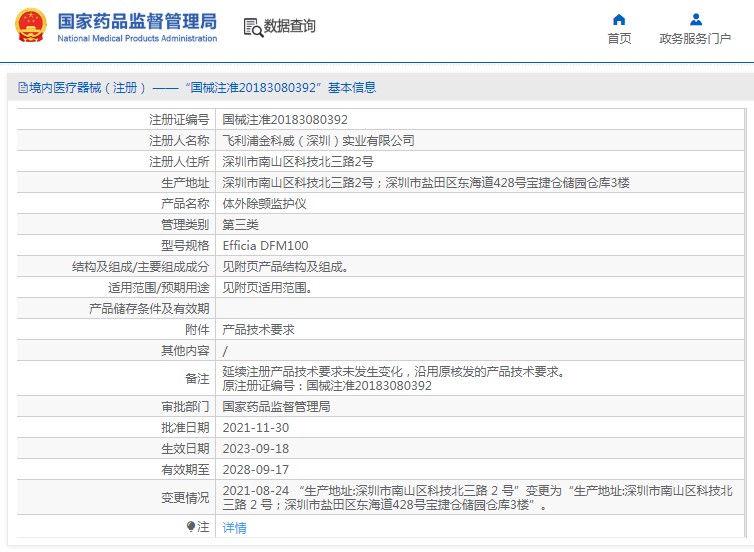Click the 注册人住所 value 深圳市南山区科技北三路2号
Screen dimensions: 754x552
298,162
